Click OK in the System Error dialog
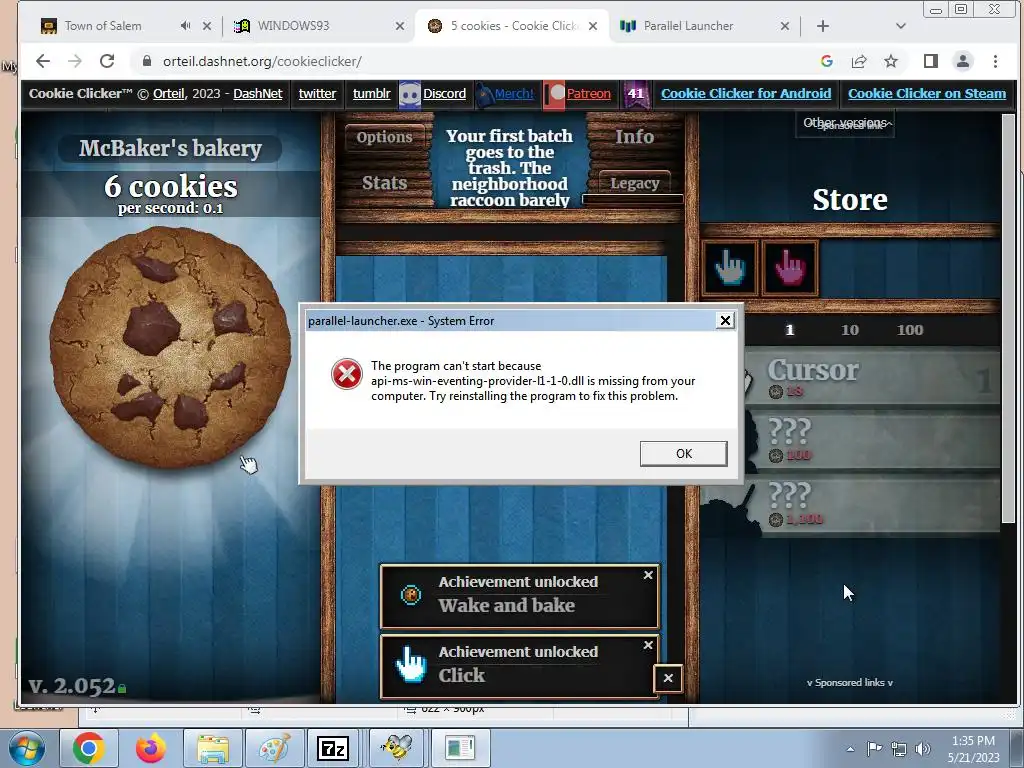Screen dimensions: 1024x768 (684, 453)
